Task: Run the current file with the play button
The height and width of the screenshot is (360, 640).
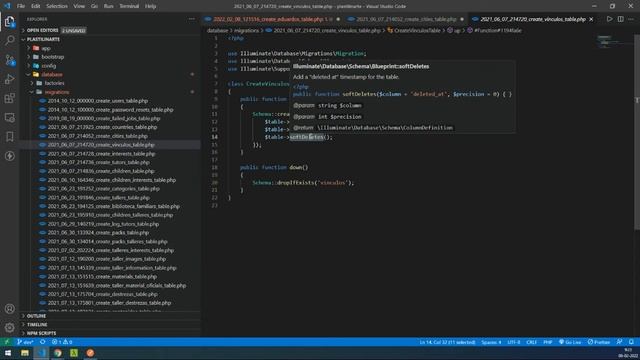Action: tap(609, 19)
